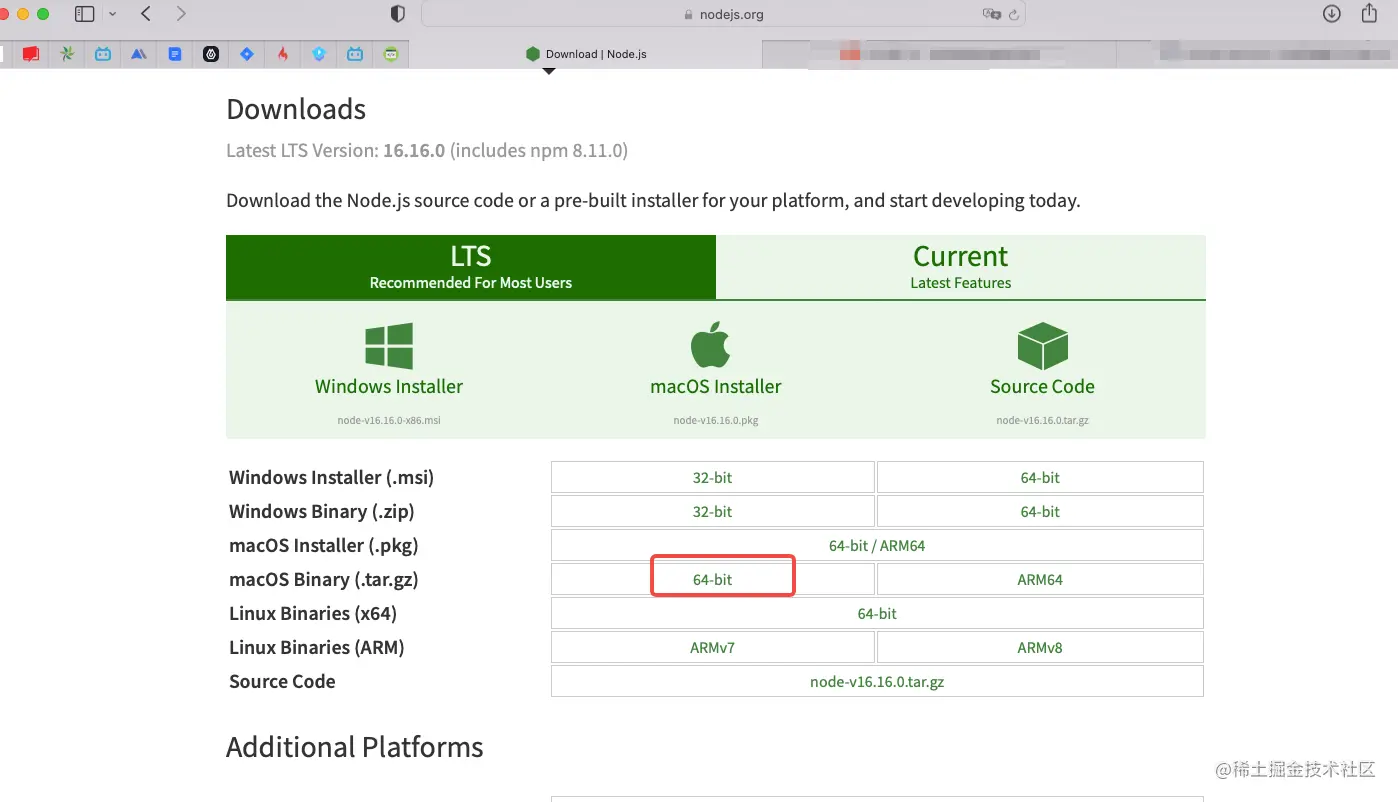Switch to the LTS tab
Screen dimensions: 1398x802
(471, 267)
